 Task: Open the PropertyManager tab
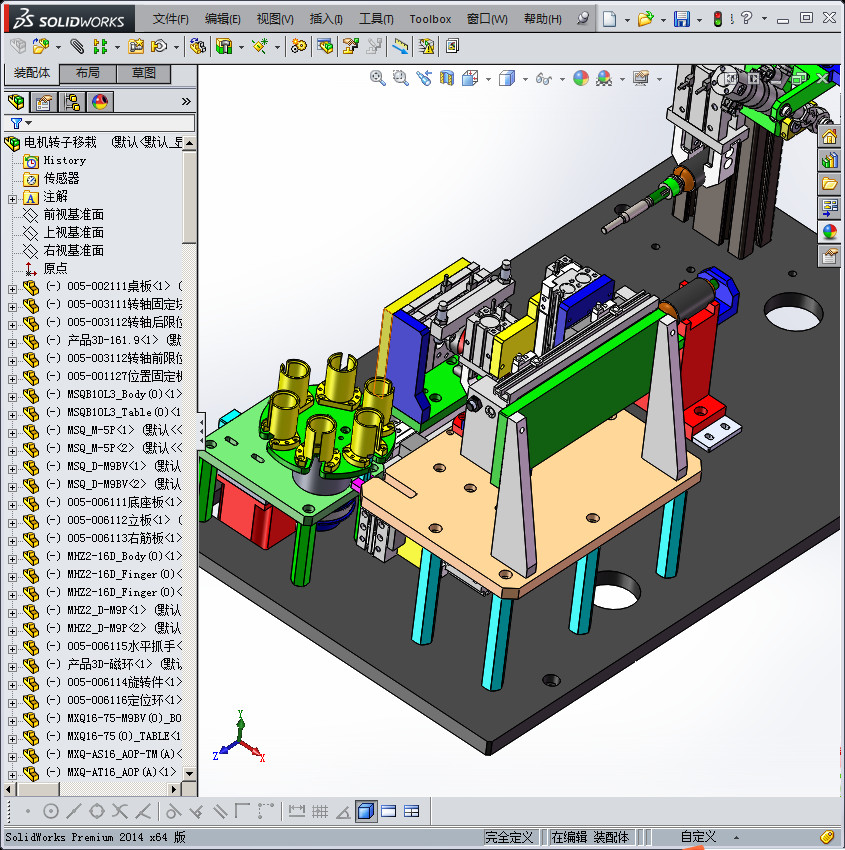point(43,101)
